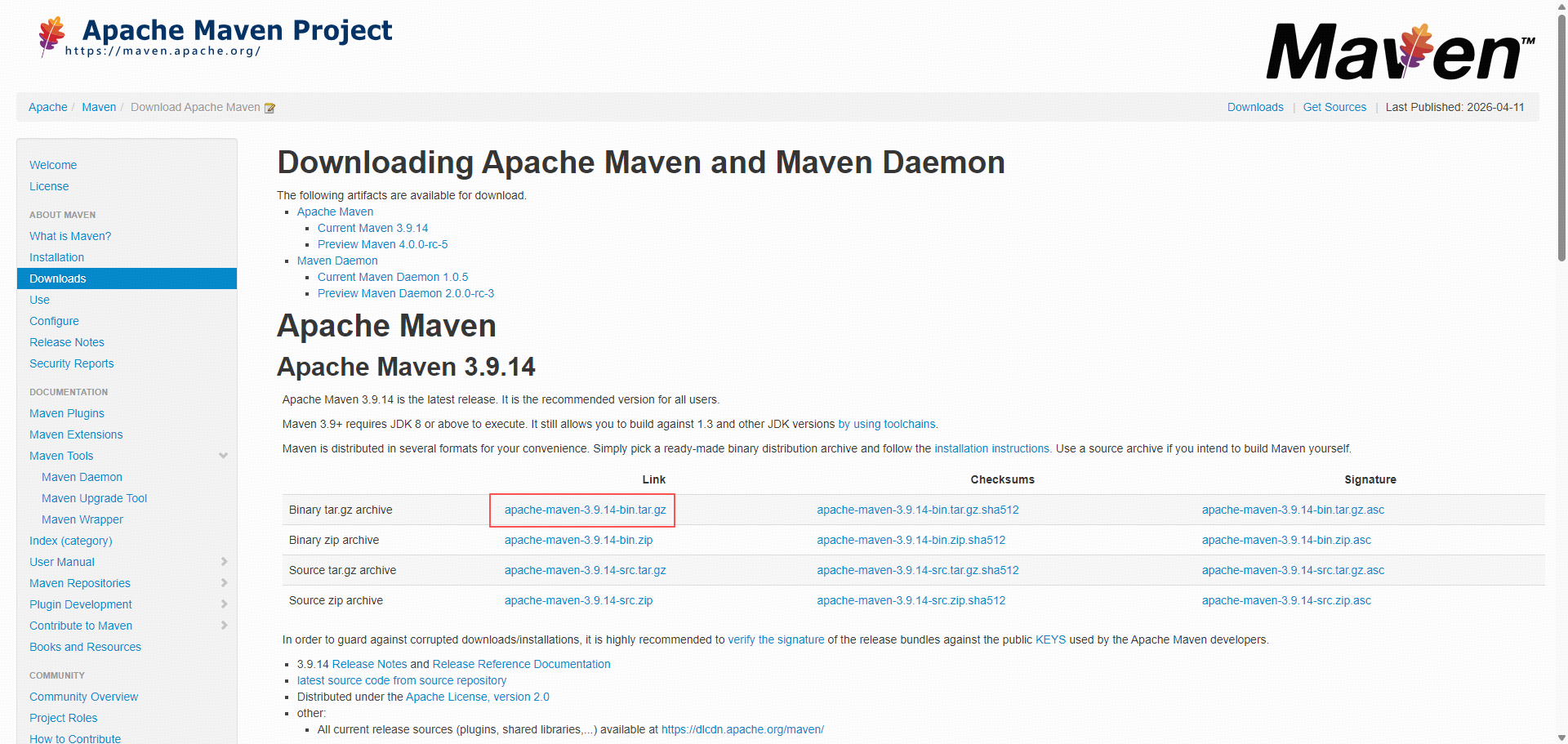Viewport: 1568px width, 744px height.
Task: Click Downloads in the top right bar
Action: pyautogui.click(x=1255, y=107)
